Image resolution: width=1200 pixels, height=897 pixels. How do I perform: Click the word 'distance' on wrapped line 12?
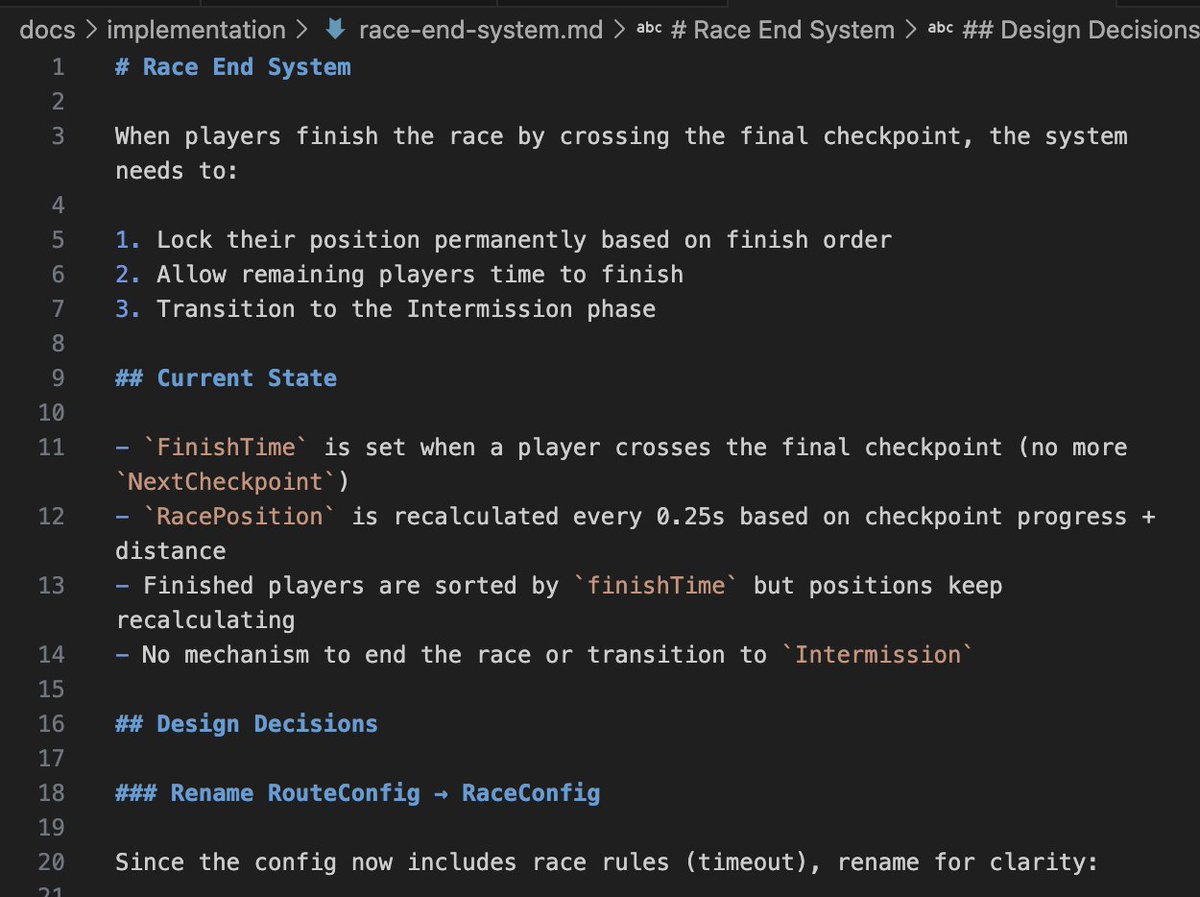171,551
